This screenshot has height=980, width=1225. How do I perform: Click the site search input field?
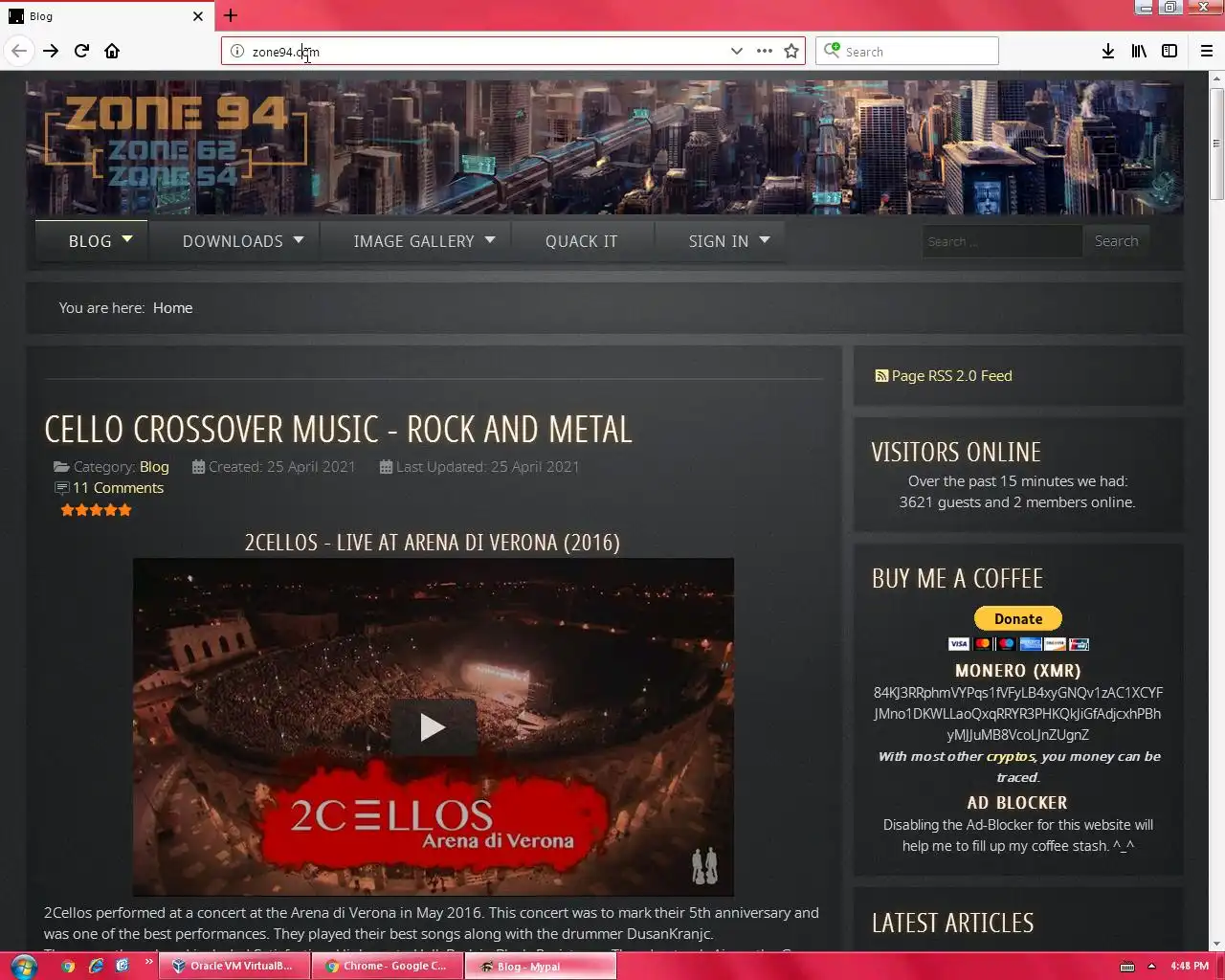coord(1001,241)
